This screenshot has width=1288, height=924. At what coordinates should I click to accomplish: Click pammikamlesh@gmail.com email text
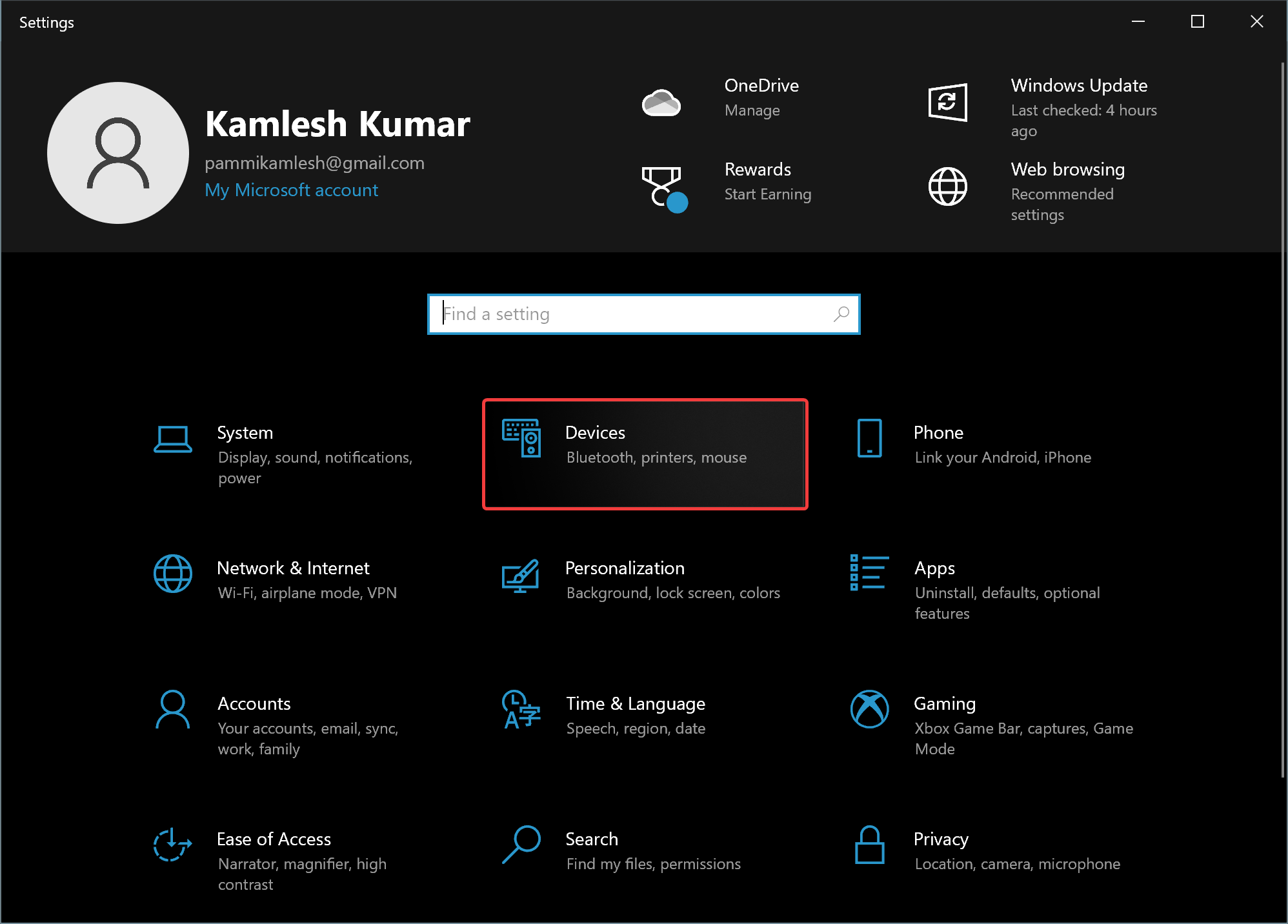(314, 163)
